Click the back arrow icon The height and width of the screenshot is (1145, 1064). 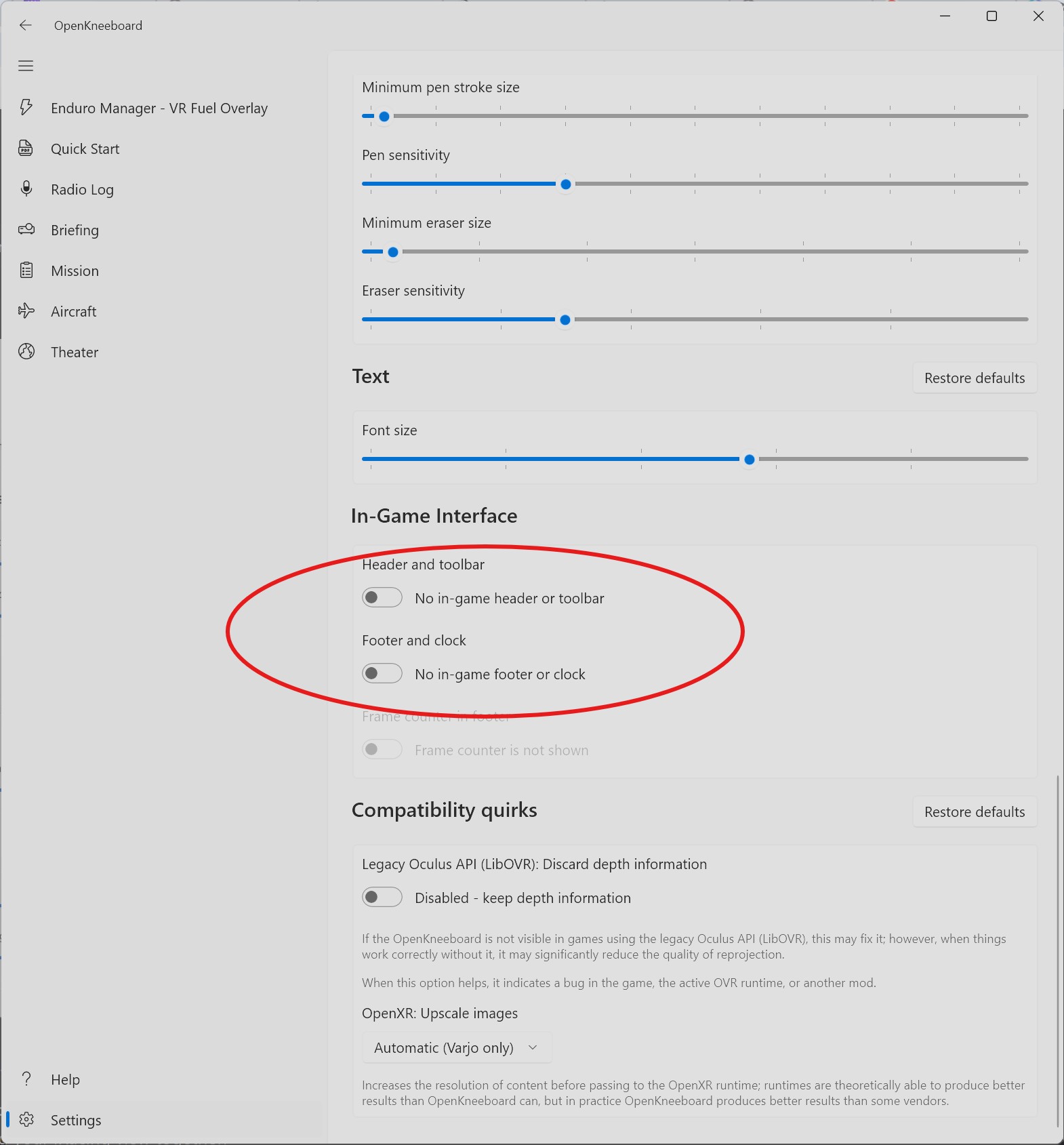26,25
